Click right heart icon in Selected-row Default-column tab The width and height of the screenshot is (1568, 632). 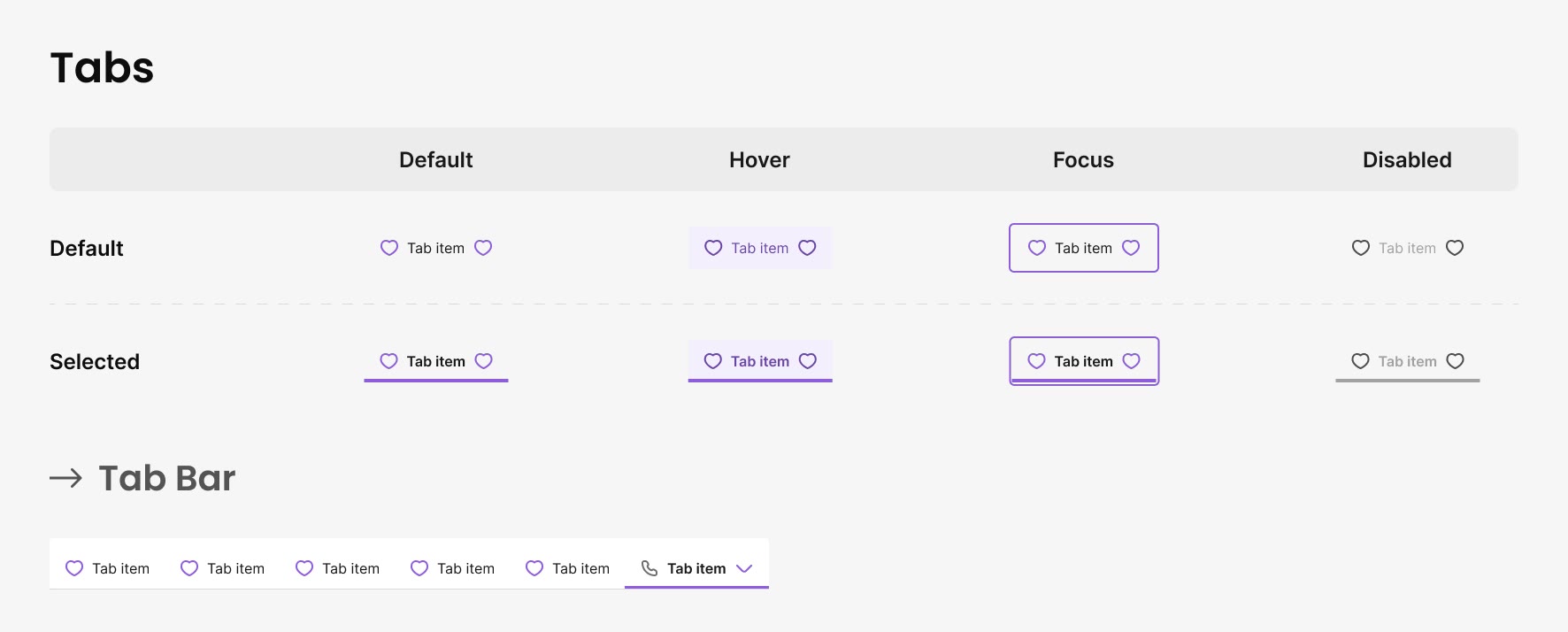point(483,361)
